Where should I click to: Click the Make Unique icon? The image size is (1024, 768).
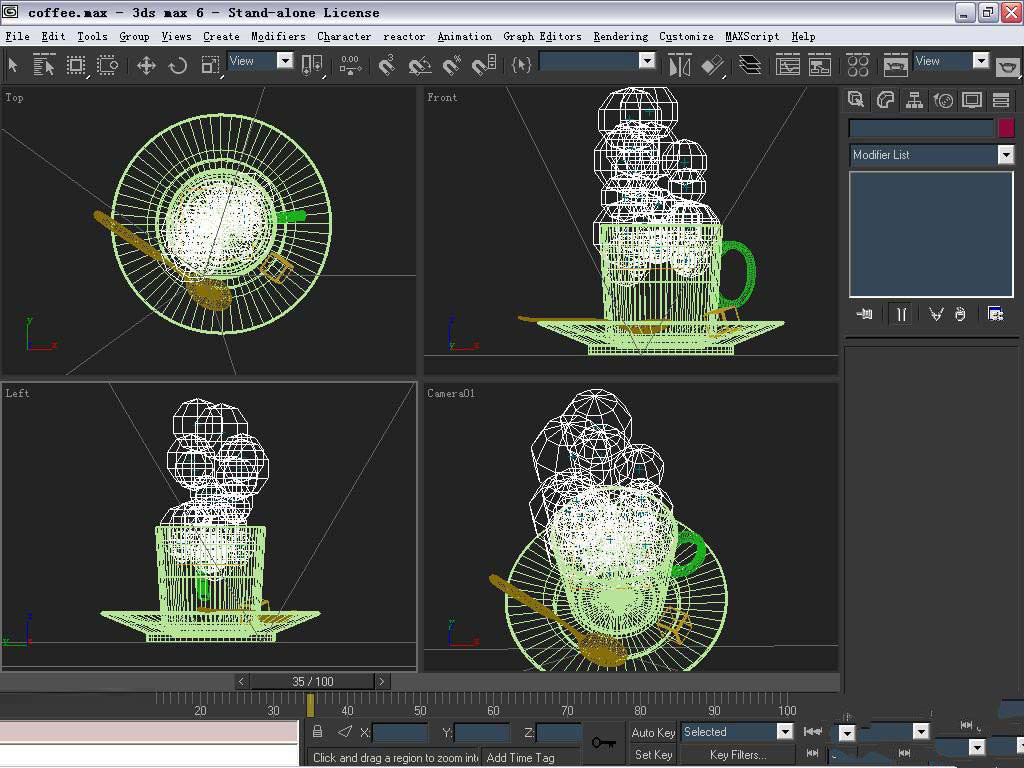[x=936, y=314]
